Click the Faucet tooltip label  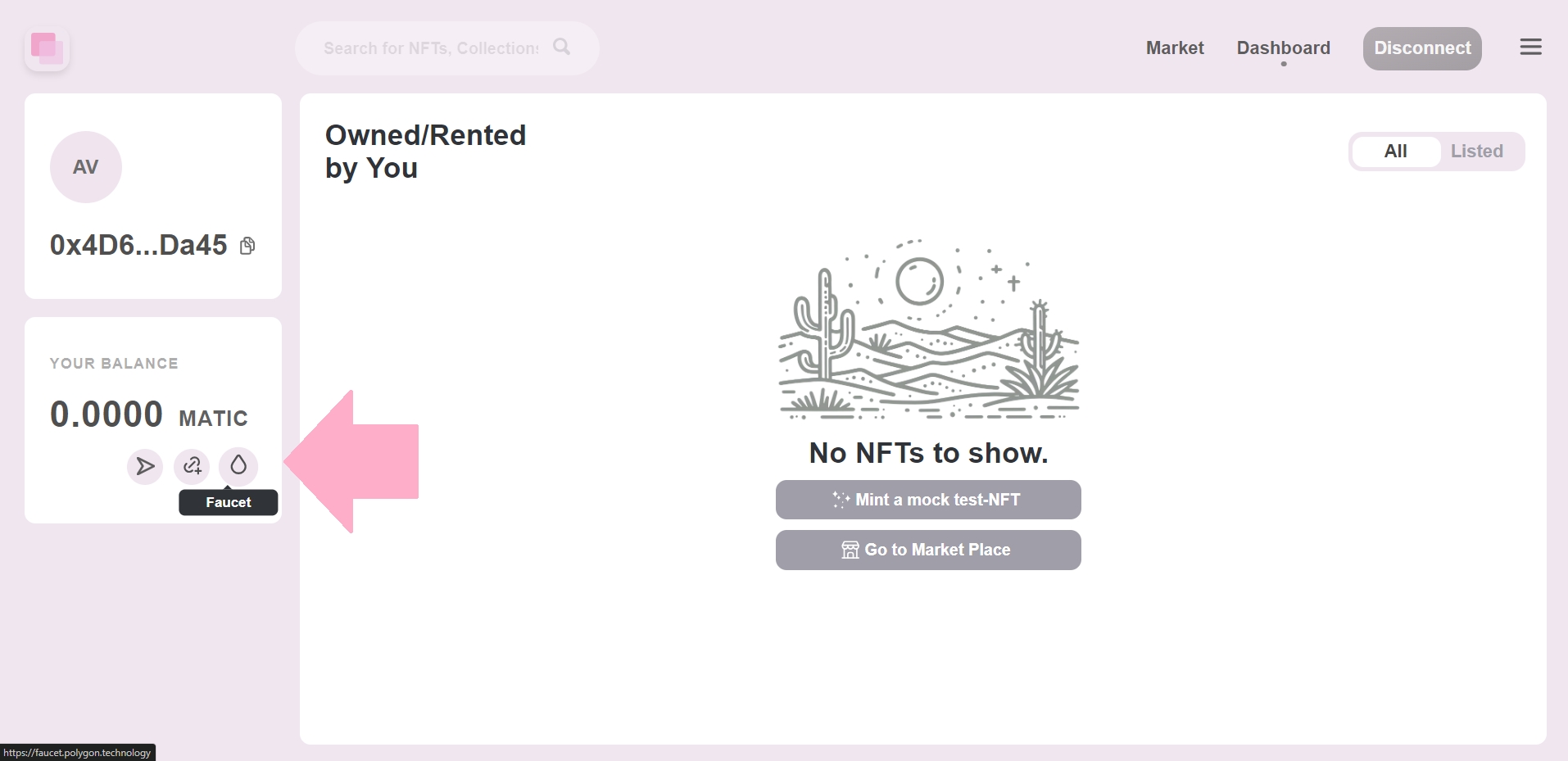coord(229,502)
